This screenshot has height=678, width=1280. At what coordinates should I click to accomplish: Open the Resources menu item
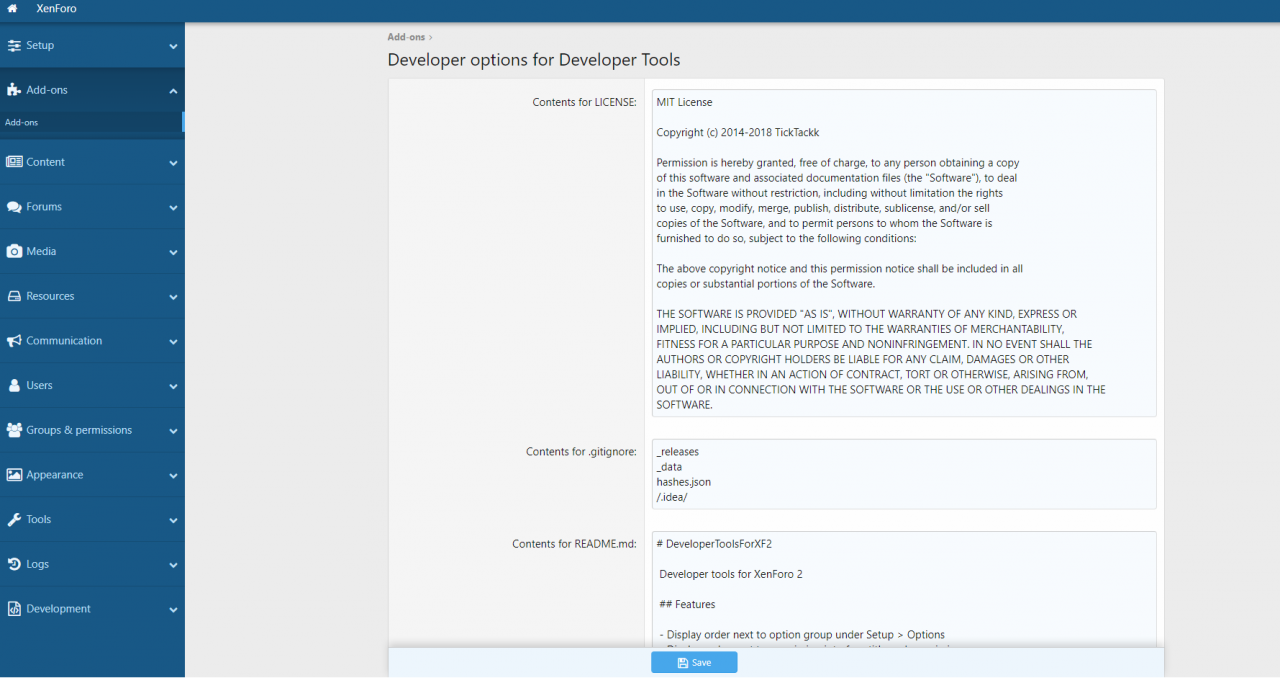50,296
